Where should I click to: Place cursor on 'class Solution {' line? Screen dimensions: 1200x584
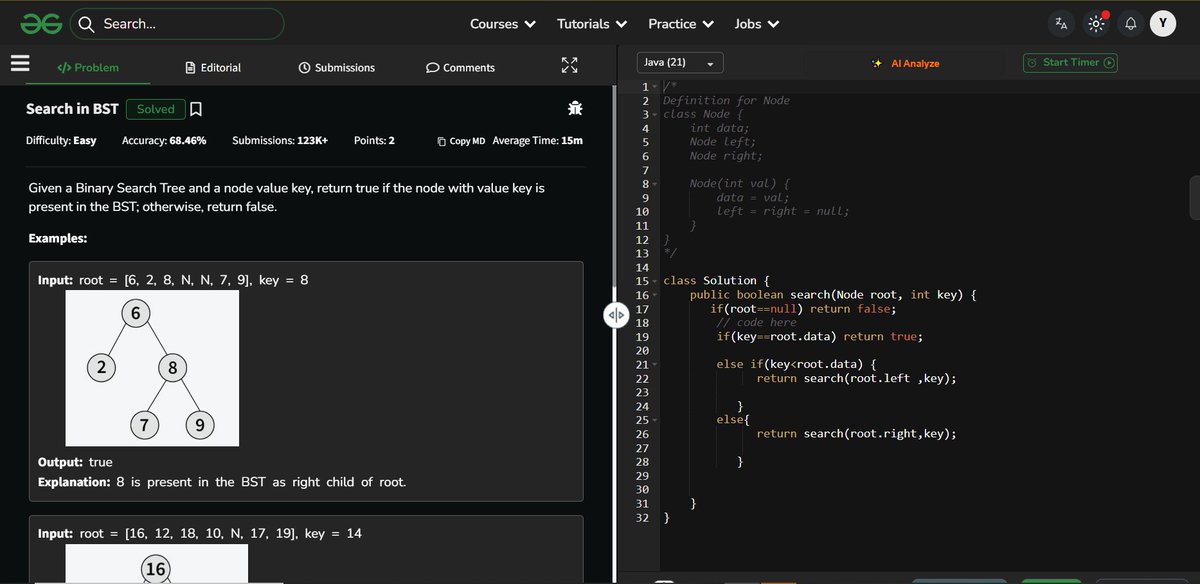717,281
